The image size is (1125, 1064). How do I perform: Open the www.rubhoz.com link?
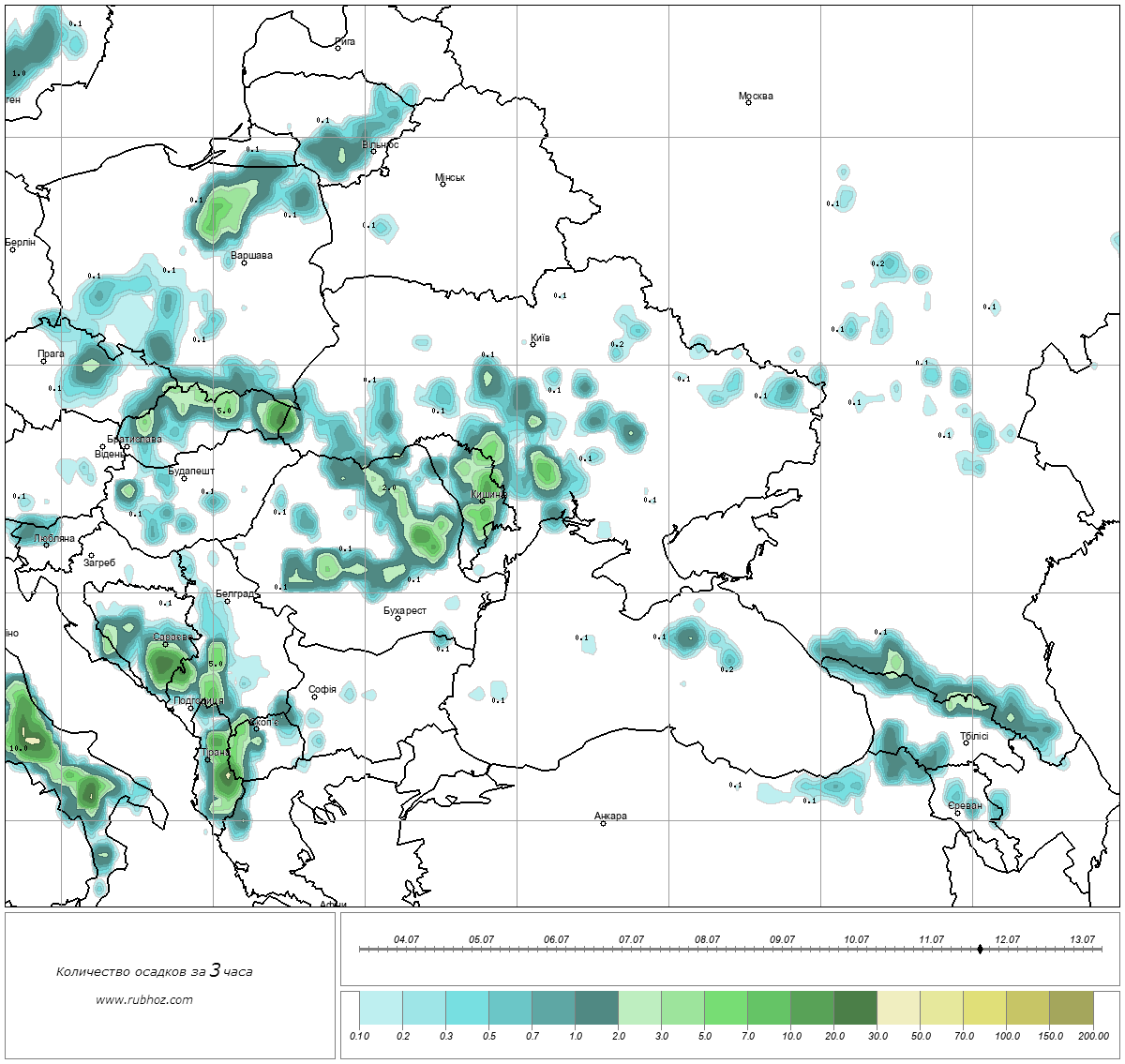144,999
